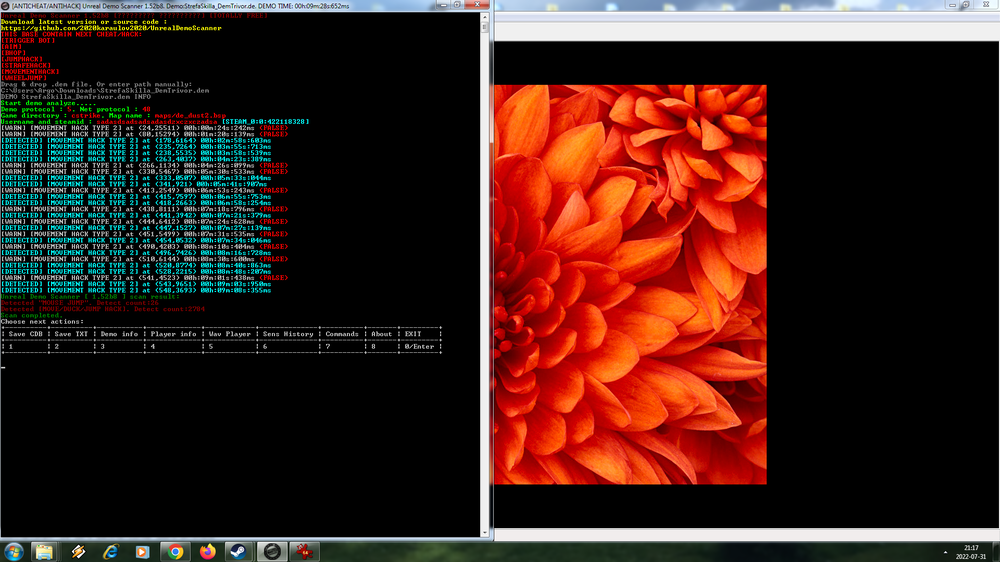Open the media player taskbar icon
Image resolution: width=1000 pixels, height=562 pixels.
tap(142, 552)
